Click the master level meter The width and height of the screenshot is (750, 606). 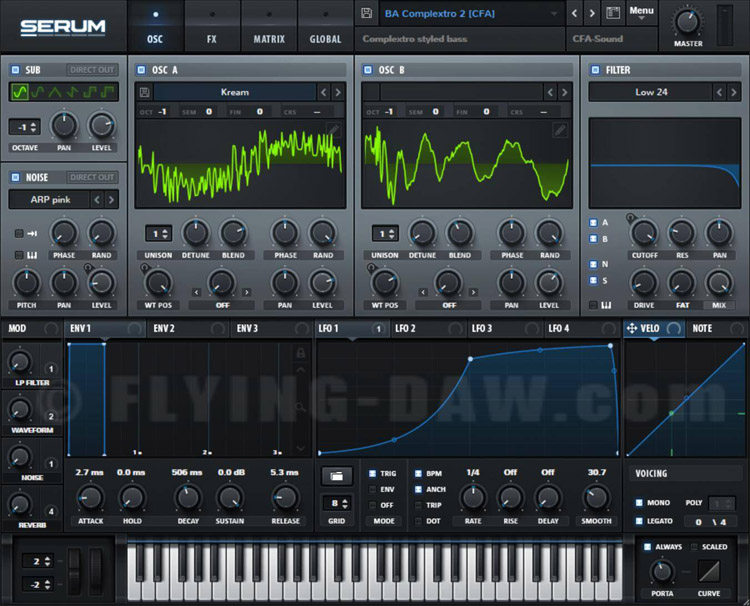pos(725,25)
